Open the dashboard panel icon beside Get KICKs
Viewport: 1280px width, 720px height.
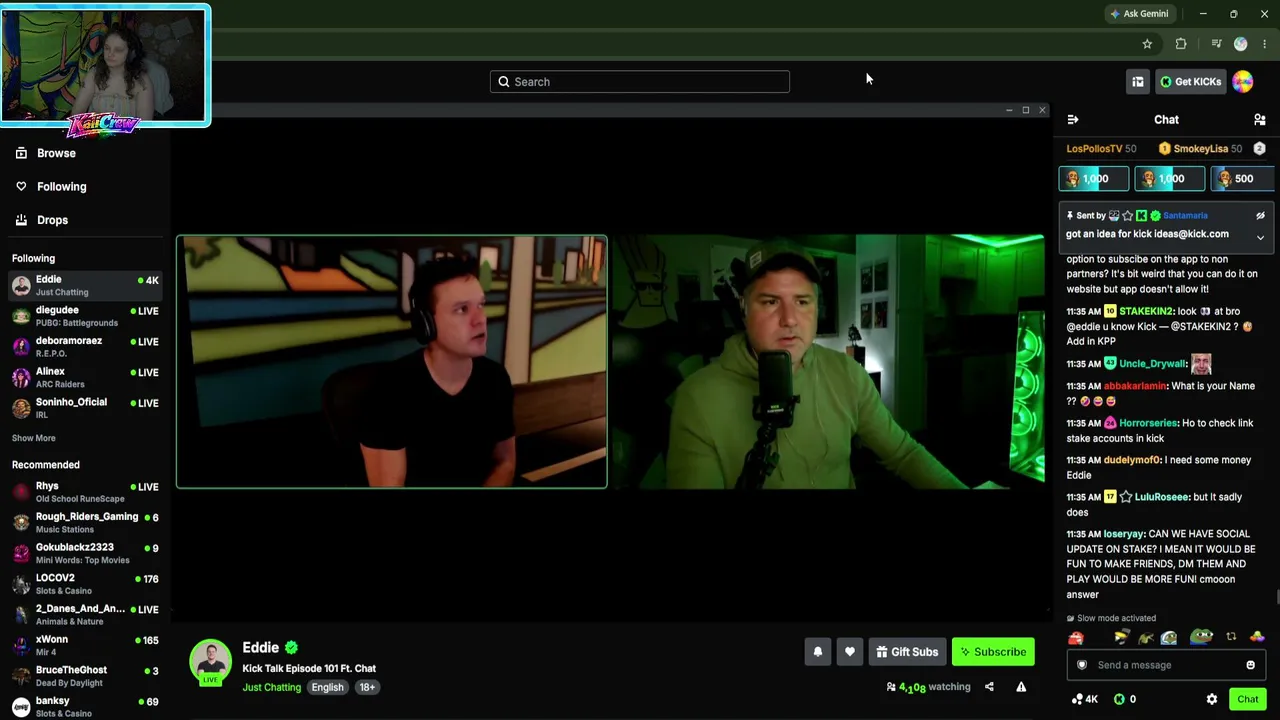[1138, 82]
